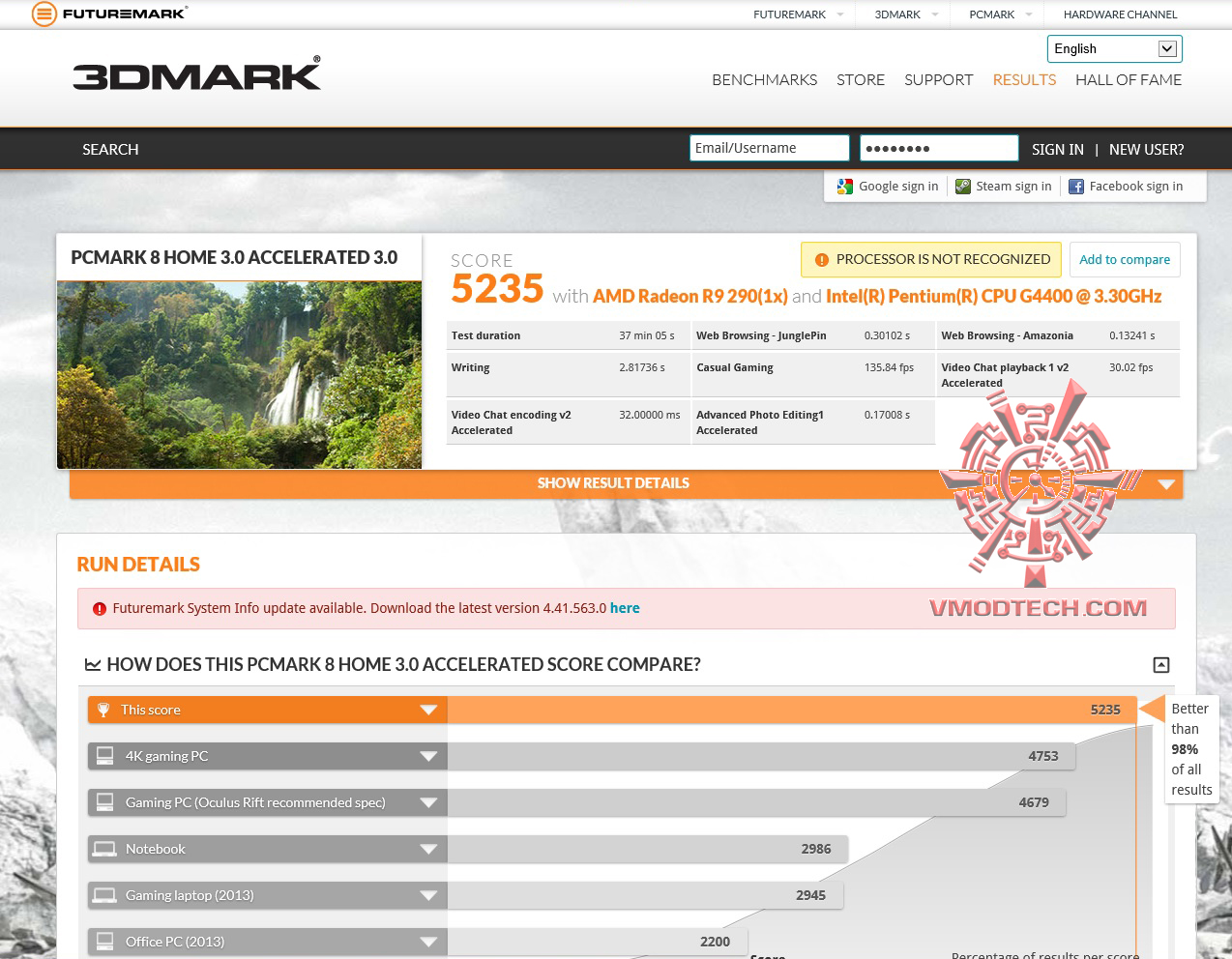Click the PROCESSOR IS NOT RECOGNIZED notice
This screenshot has width=1232, height=959.
coord(930,259)
